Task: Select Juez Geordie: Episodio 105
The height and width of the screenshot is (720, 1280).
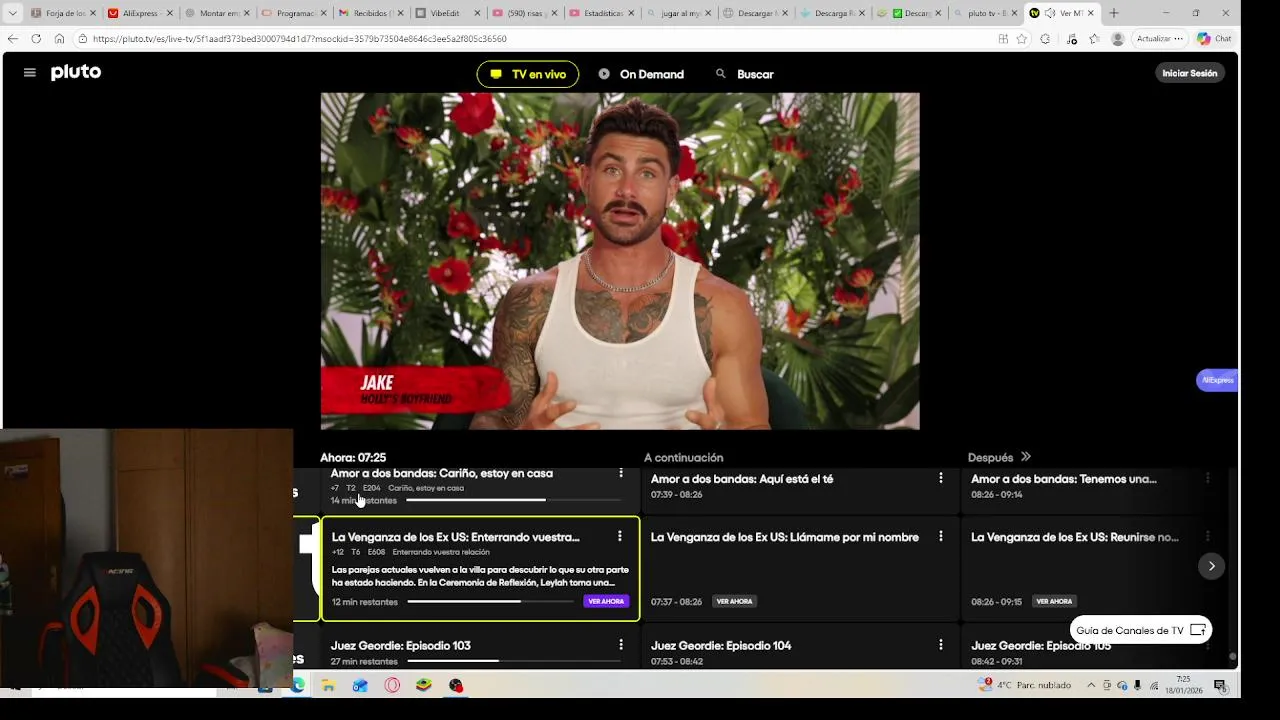Action: click(x=1041, y=646)
